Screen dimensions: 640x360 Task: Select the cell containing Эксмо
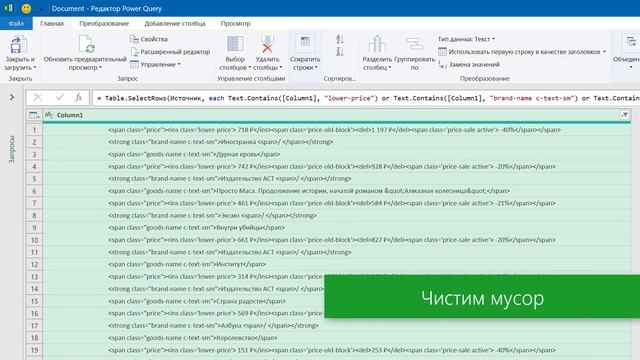click(x=337, y=216)
